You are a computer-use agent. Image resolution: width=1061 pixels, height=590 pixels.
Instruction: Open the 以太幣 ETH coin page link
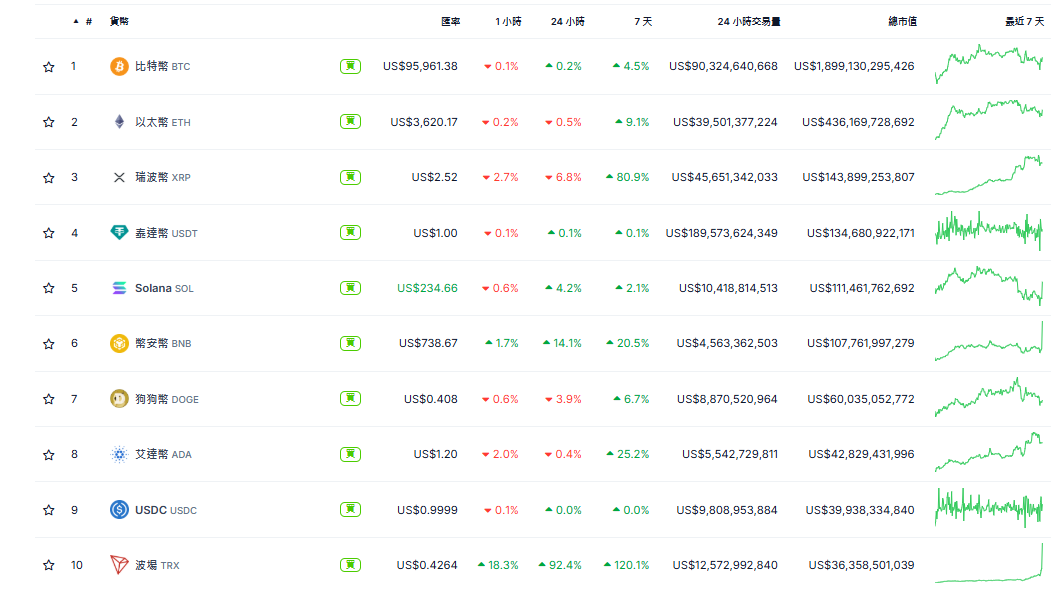pos(160,122)
